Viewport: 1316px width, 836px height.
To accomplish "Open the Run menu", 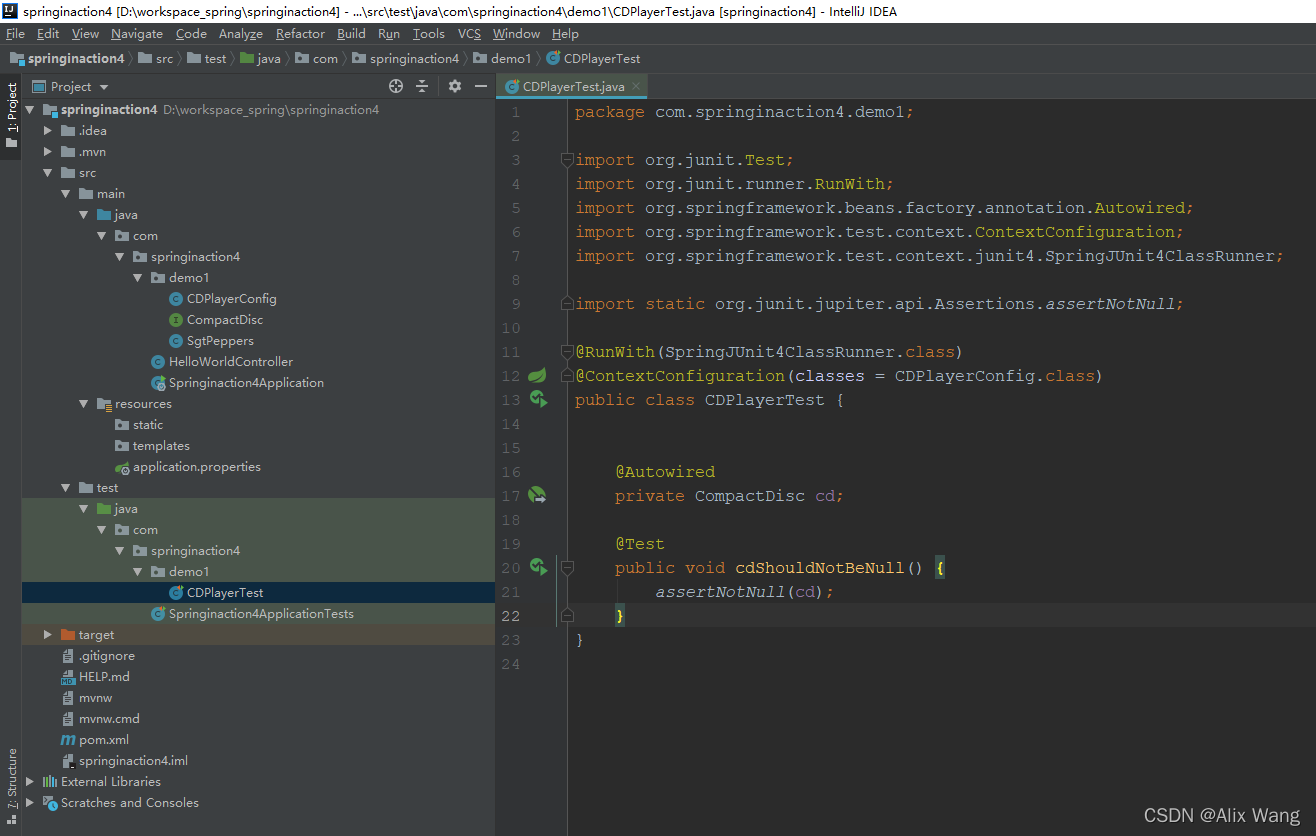I will click(x=389, y=34).
